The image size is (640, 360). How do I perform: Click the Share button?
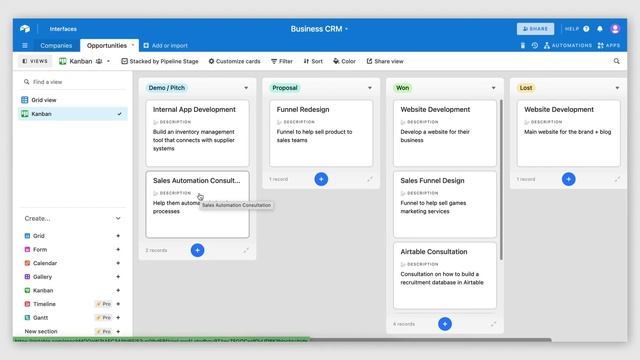tap(535, 29)
